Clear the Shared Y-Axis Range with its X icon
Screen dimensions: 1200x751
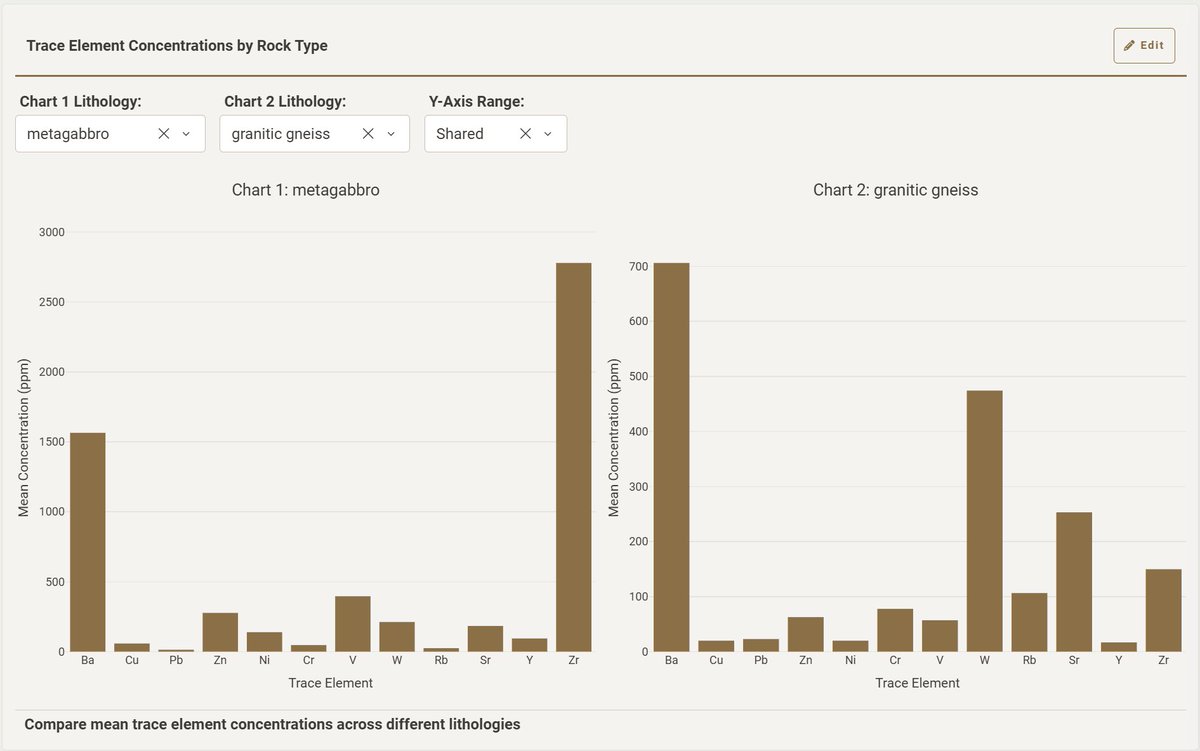point(525,133)
